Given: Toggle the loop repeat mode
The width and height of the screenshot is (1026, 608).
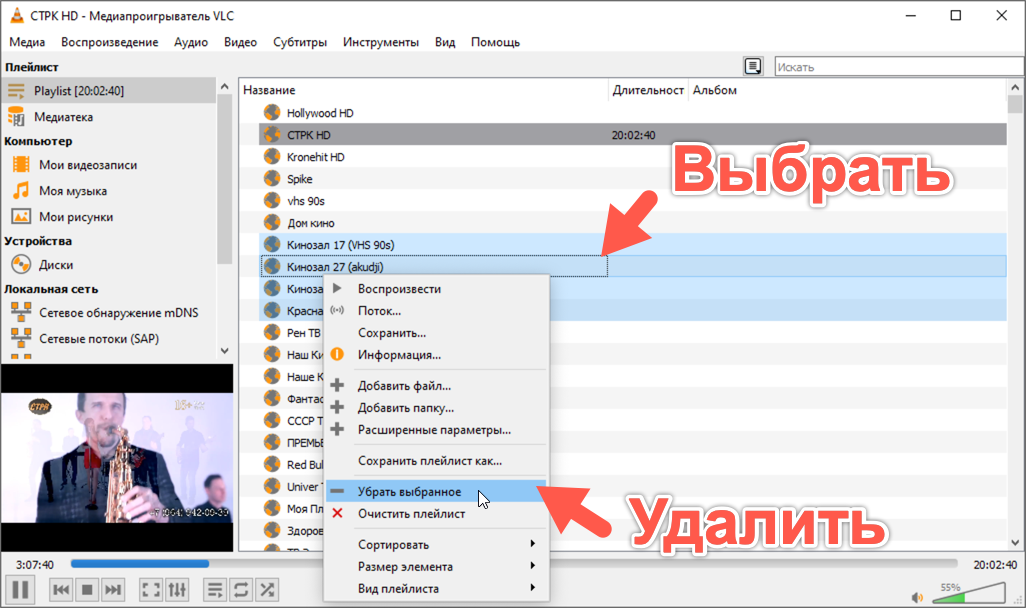Looking at the screenshot, I should point(241,590).
